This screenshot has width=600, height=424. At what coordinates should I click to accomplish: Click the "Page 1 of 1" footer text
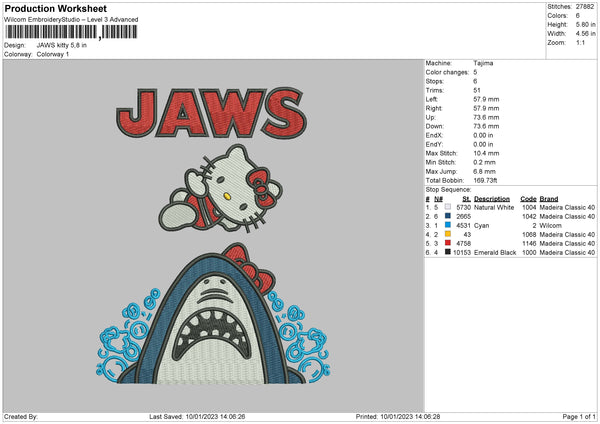coord(579,416)
